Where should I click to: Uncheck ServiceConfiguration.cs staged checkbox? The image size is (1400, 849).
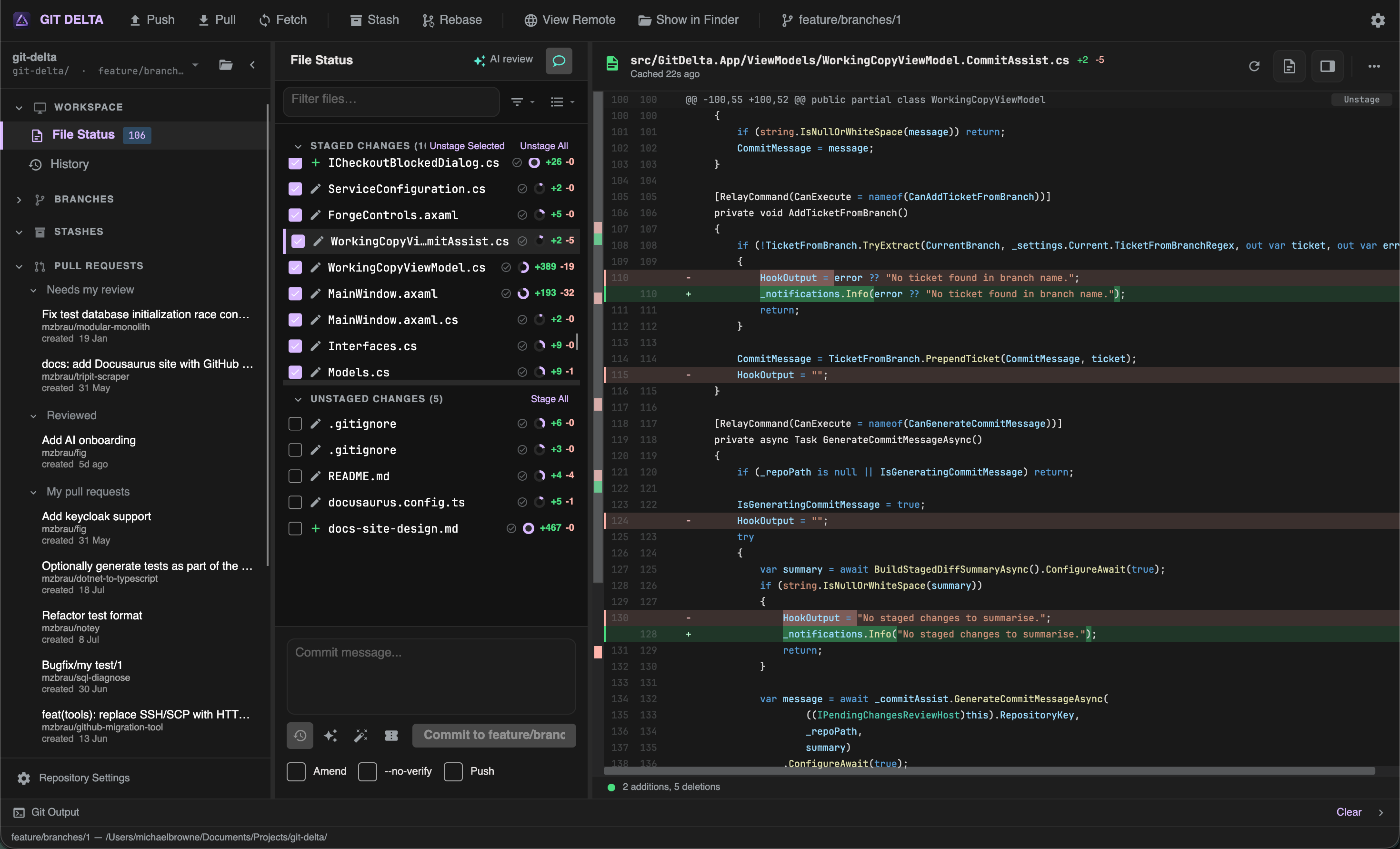(295, 189)
